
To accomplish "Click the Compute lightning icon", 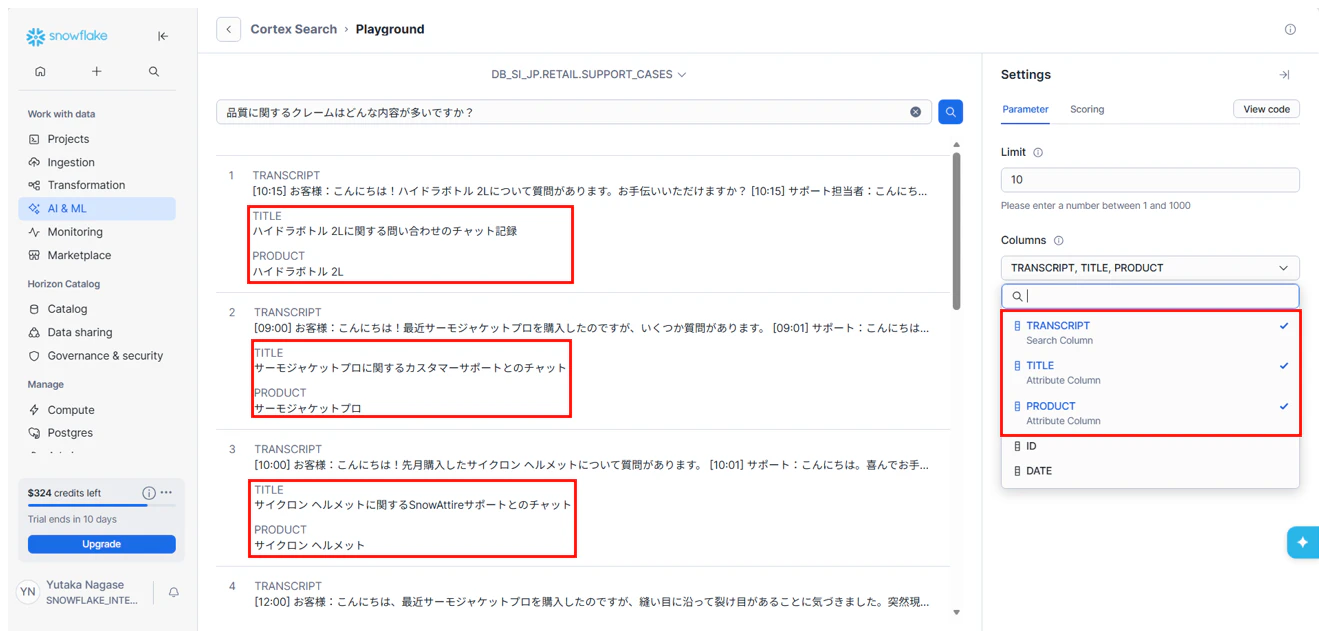I will [34, 410].
